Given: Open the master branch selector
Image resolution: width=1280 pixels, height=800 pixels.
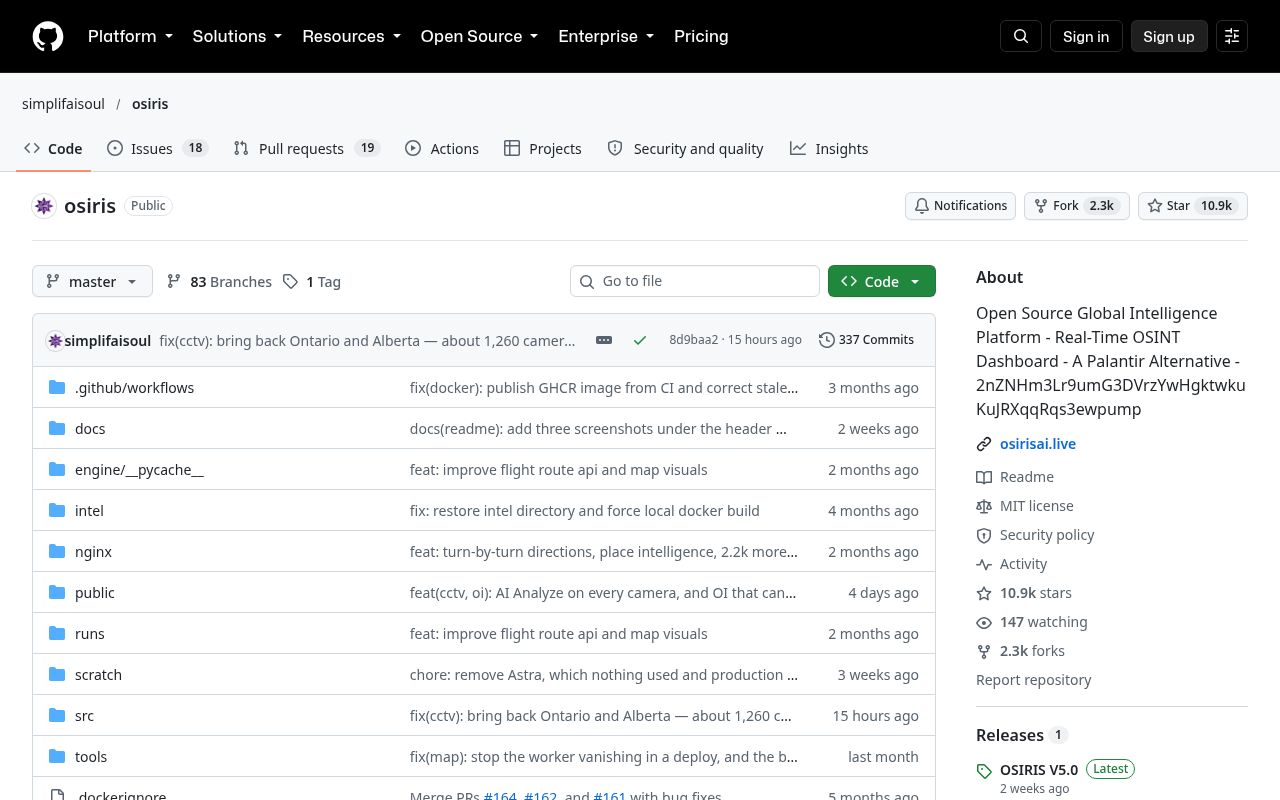Looking at the screenshot, I should point(92,281).
